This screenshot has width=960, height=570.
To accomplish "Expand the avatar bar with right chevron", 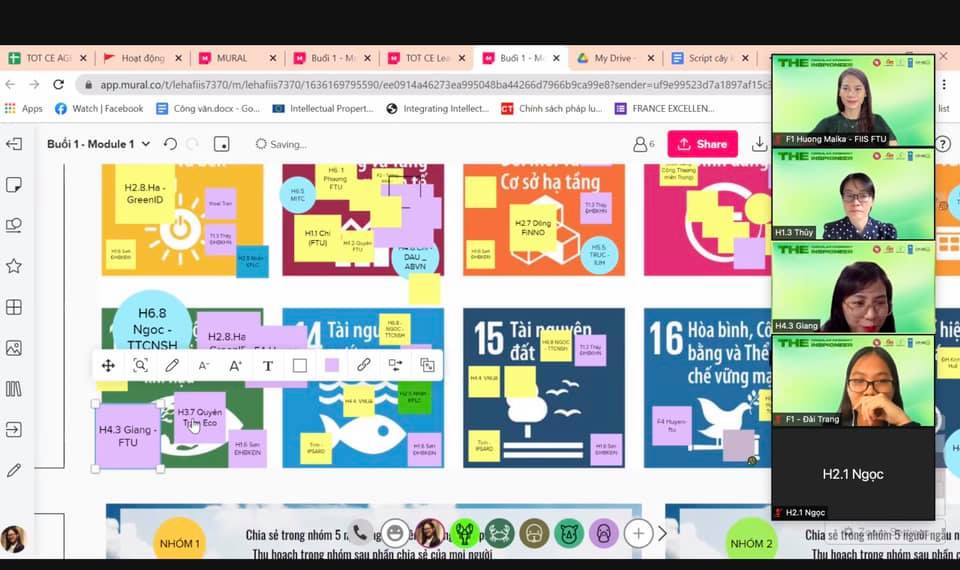I will pos(662,534).
